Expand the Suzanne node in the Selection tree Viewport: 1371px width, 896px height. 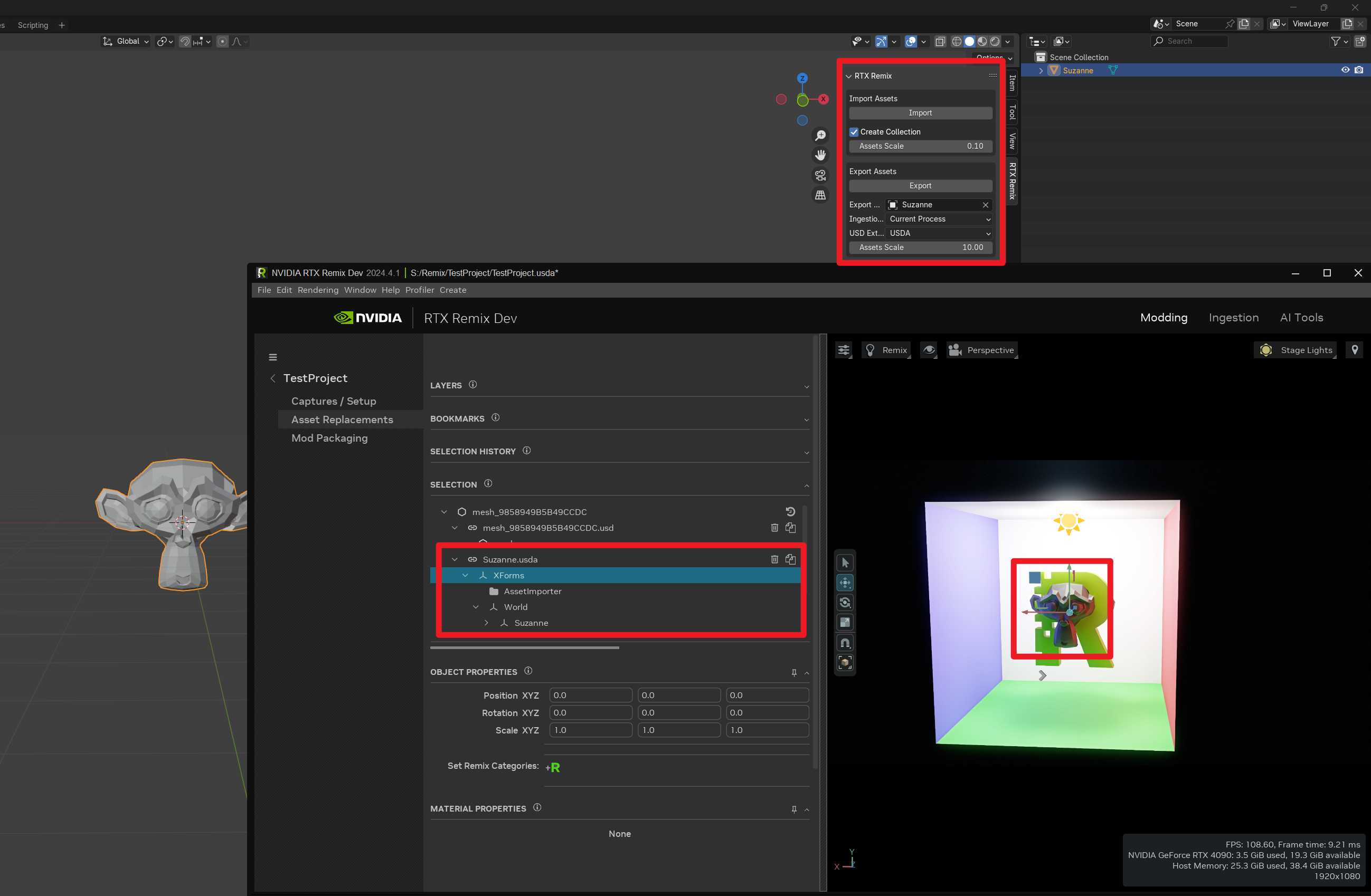[x=486, y=623]
